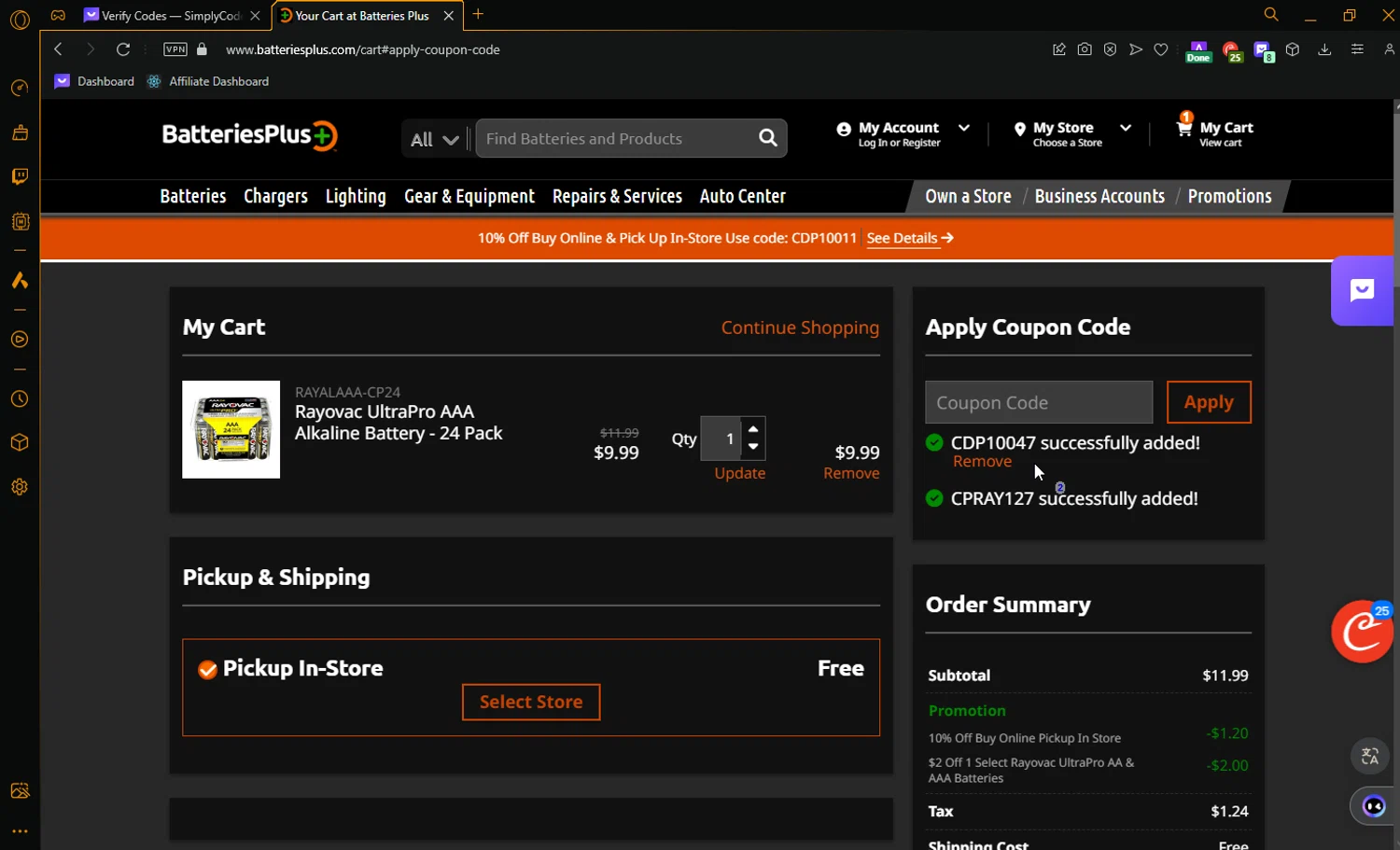The height and width of the screenshot is (850, 1400).
Task: Focus the Find Batteries and Products search box
Action: click(617, 138)
